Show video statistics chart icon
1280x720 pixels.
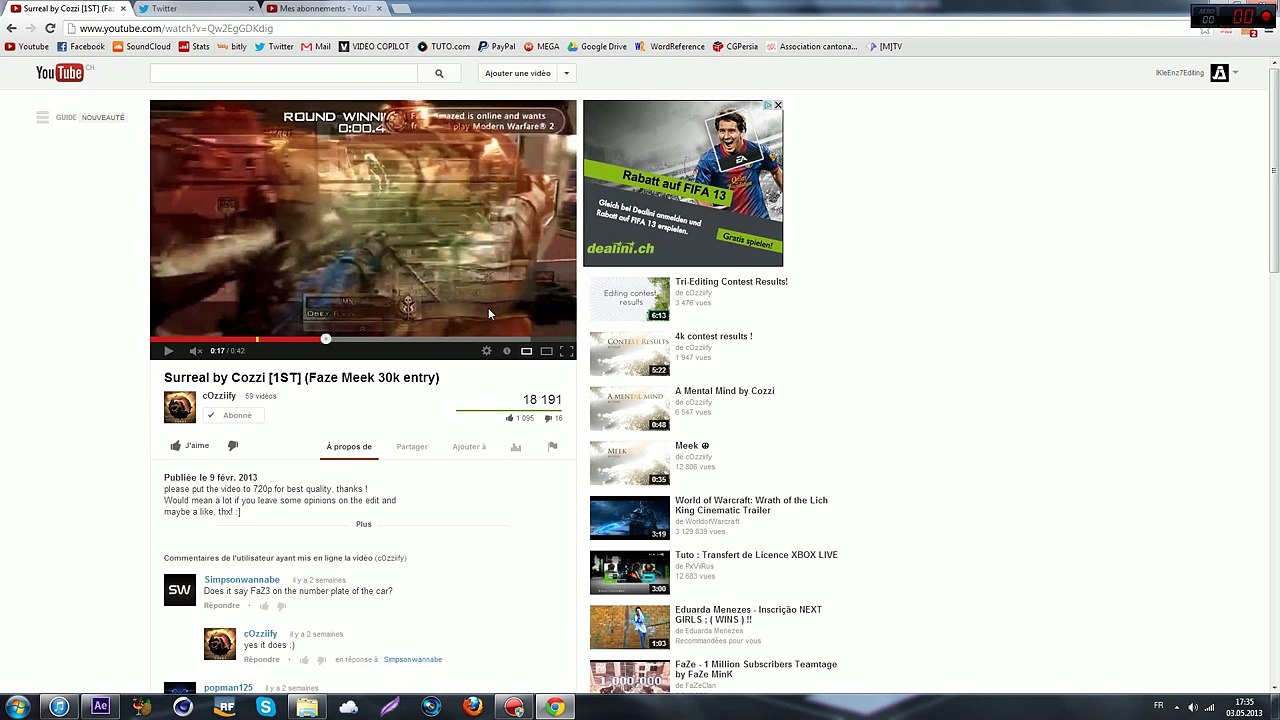(516, 447)
